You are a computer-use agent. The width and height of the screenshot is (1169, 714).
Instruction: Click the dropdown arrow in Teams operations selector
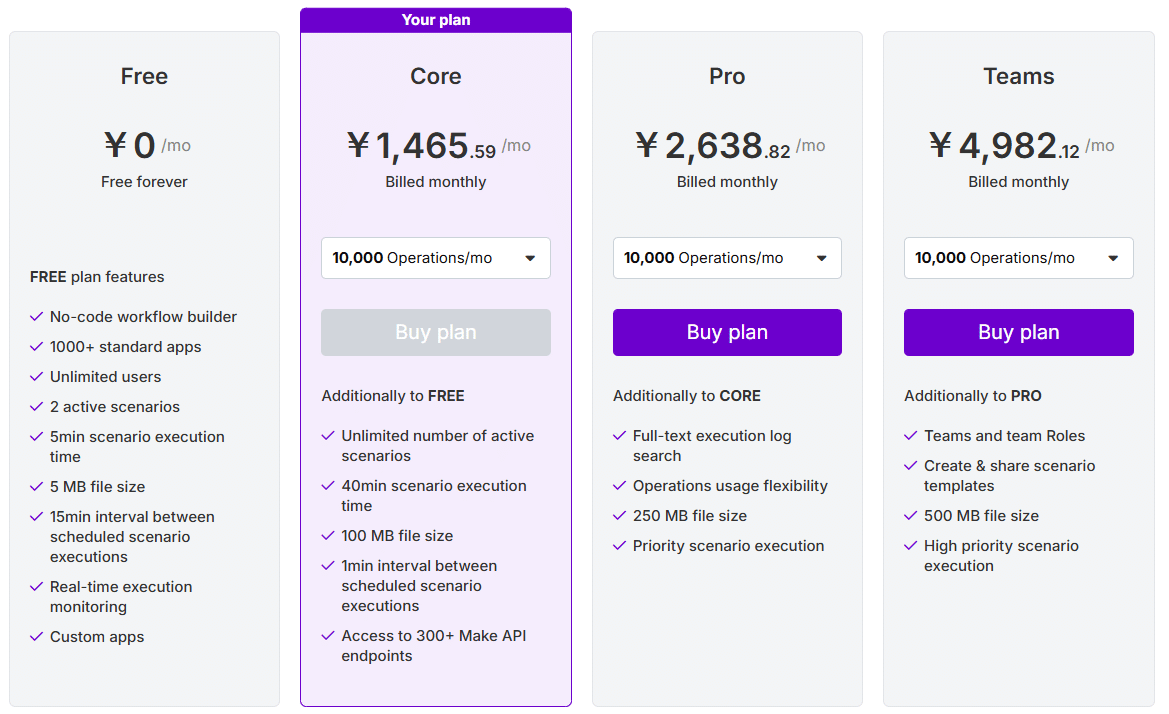(x=1113, y=259)
